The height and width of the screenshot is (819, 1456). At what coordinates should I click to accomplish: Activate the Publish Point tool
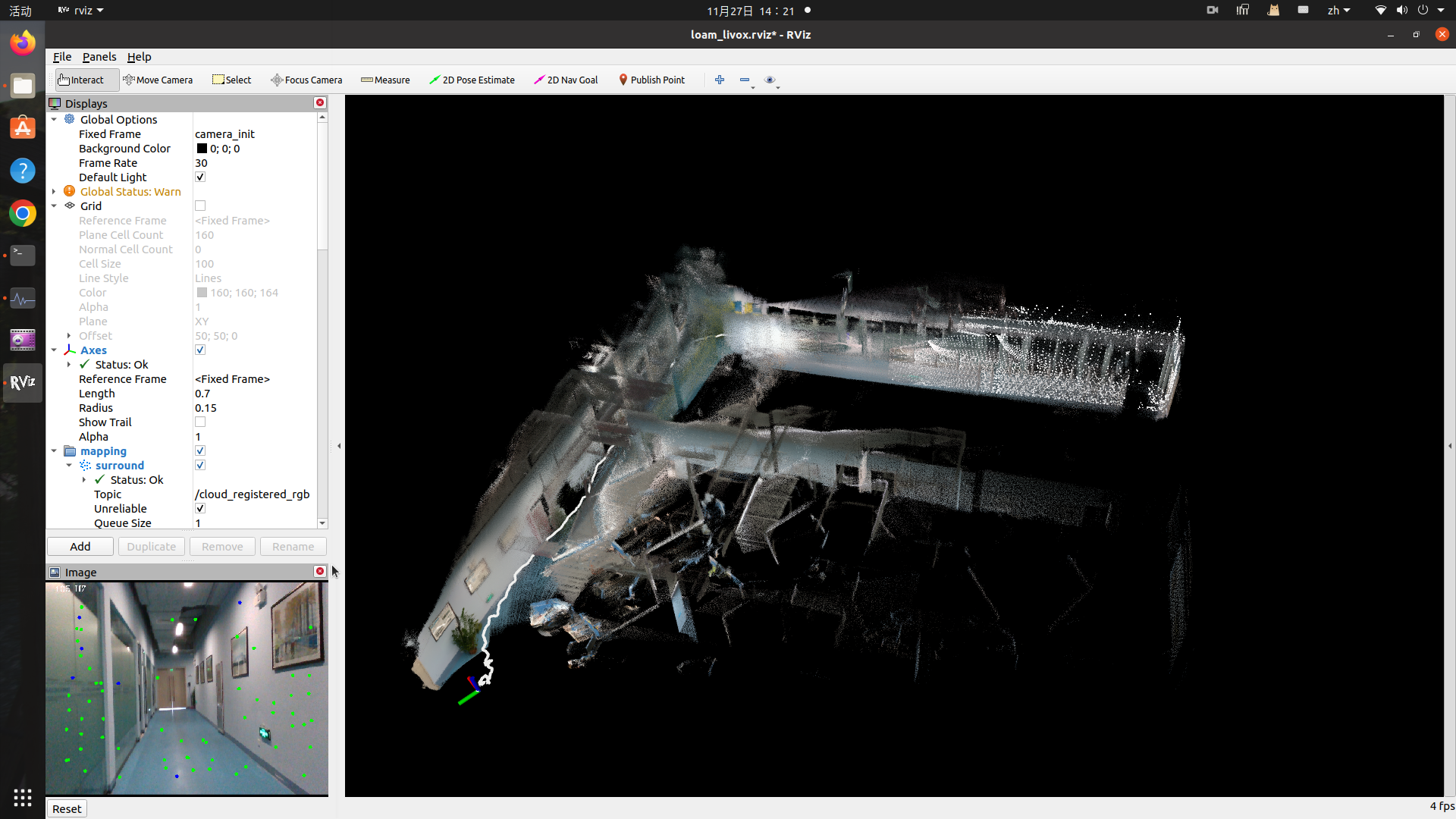(x=651, y=80)
